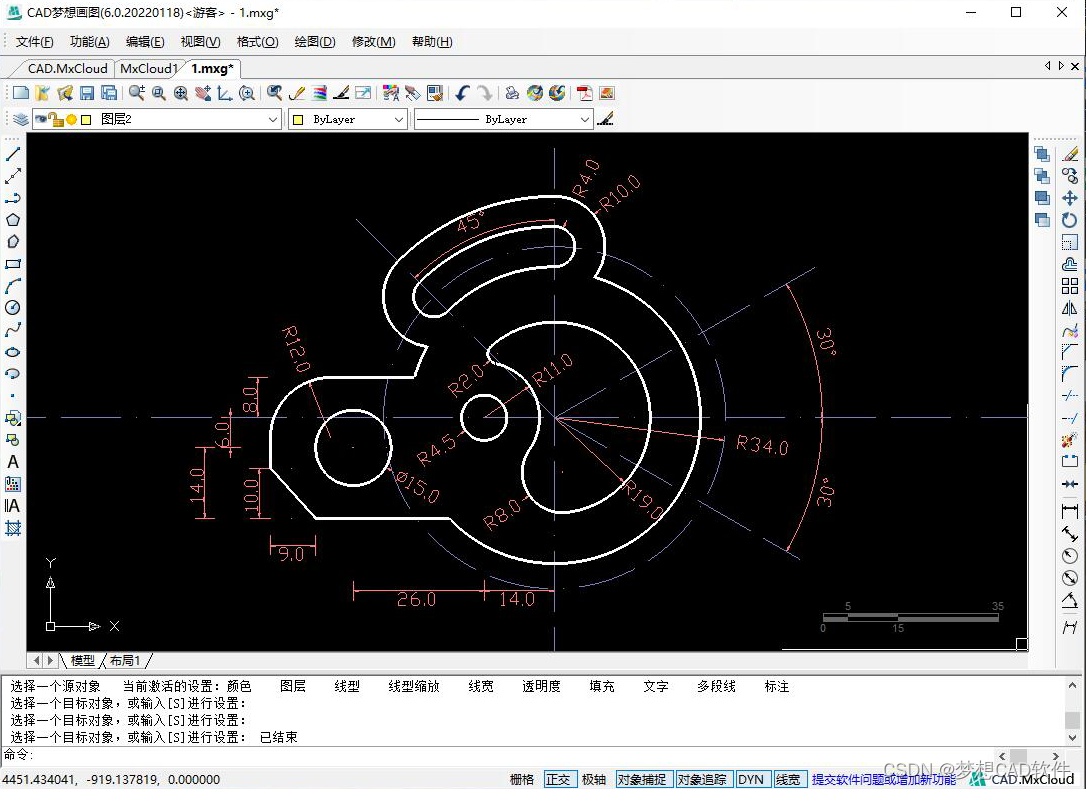Image resolution: width=1086 pixels, height=789 pixels.
Task: Click the document tabs close X button
Action: [x=1074, y=67]
